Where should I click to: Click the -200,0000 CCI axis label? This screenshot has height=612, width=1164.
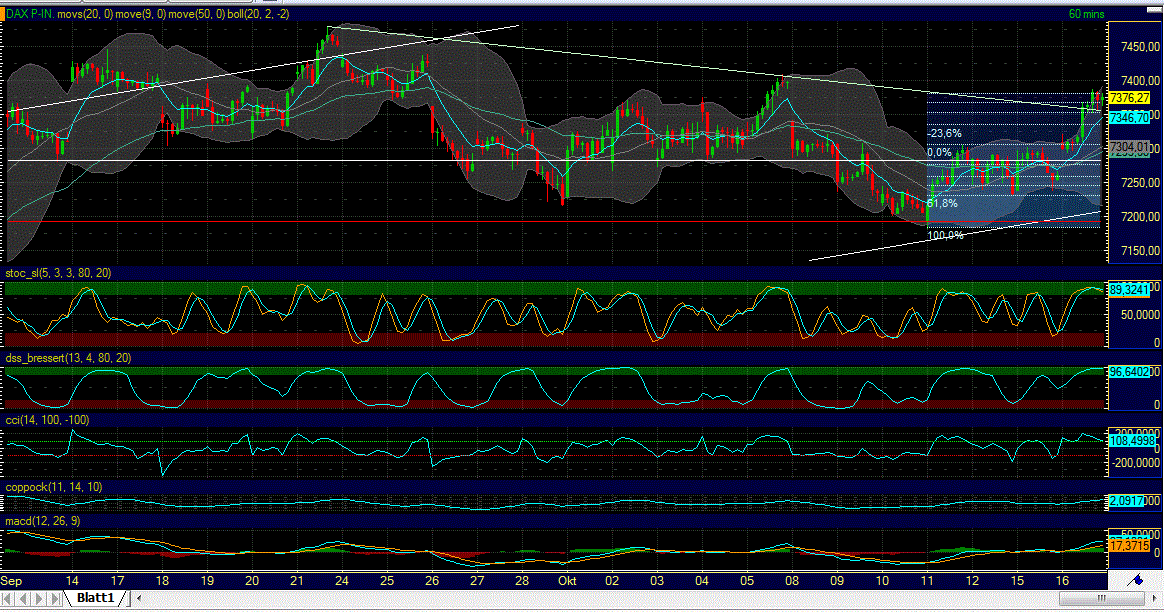1134,462
